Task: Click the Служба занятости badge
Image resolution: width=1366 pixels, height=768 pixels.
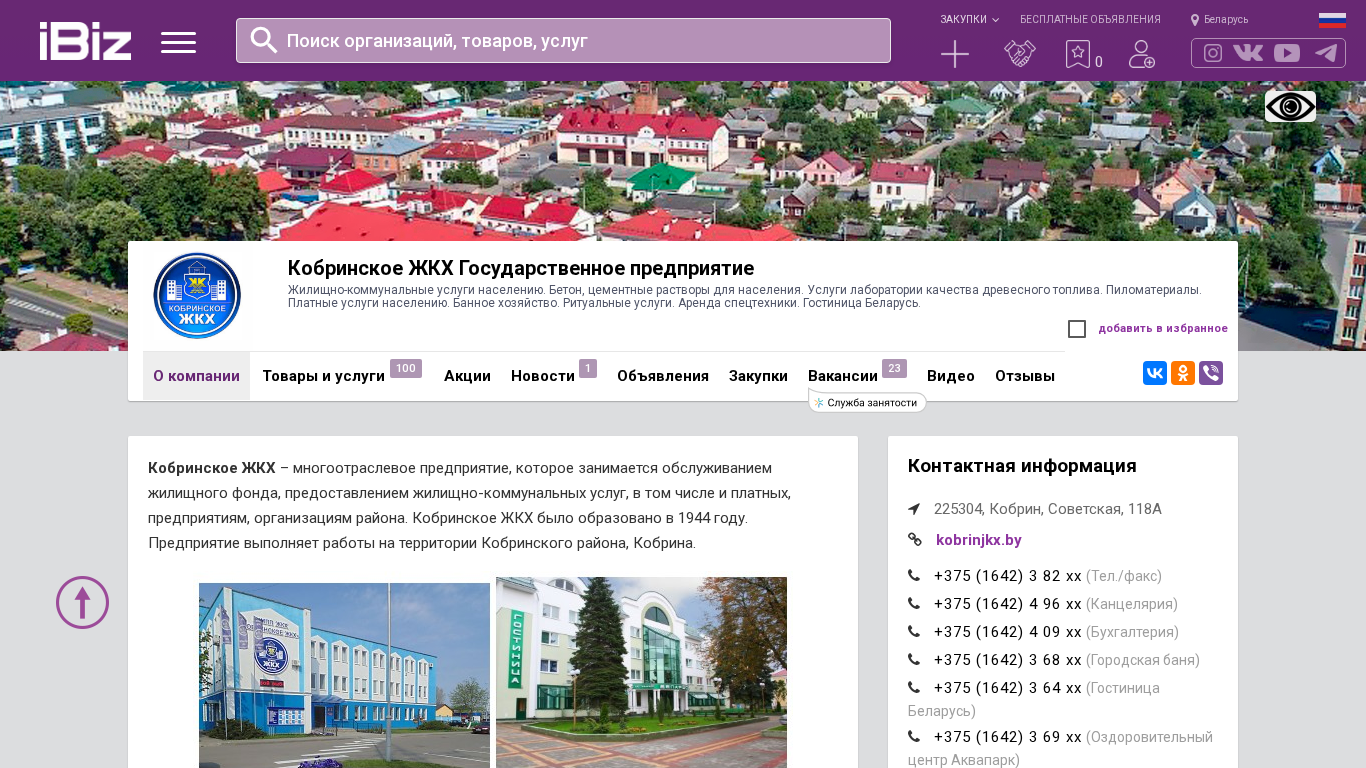Action: pyautogui.click(x=868, y=403)
